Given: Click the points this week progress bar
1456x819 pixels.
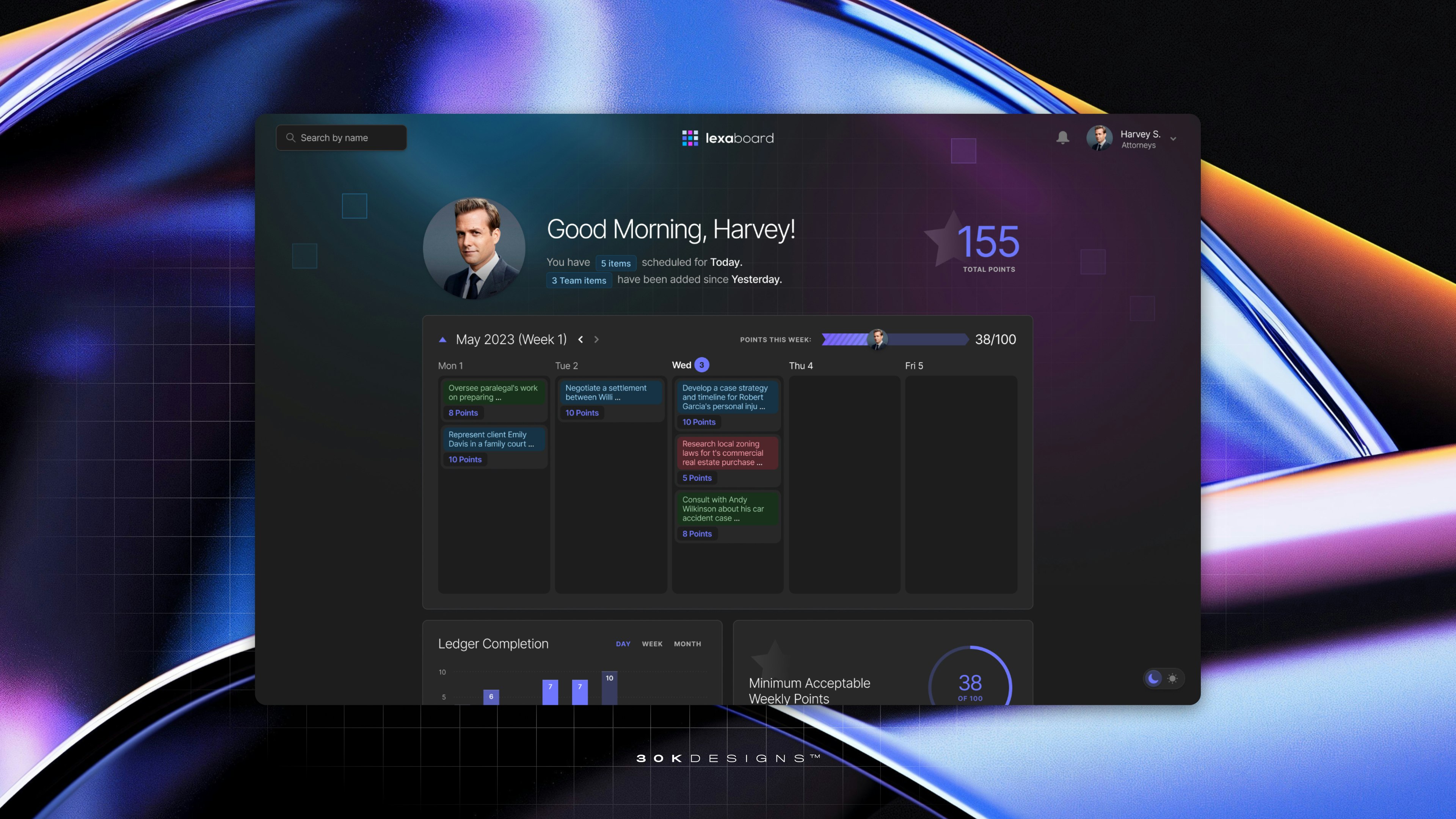Looking at the screenshot, I should (895, 339).
